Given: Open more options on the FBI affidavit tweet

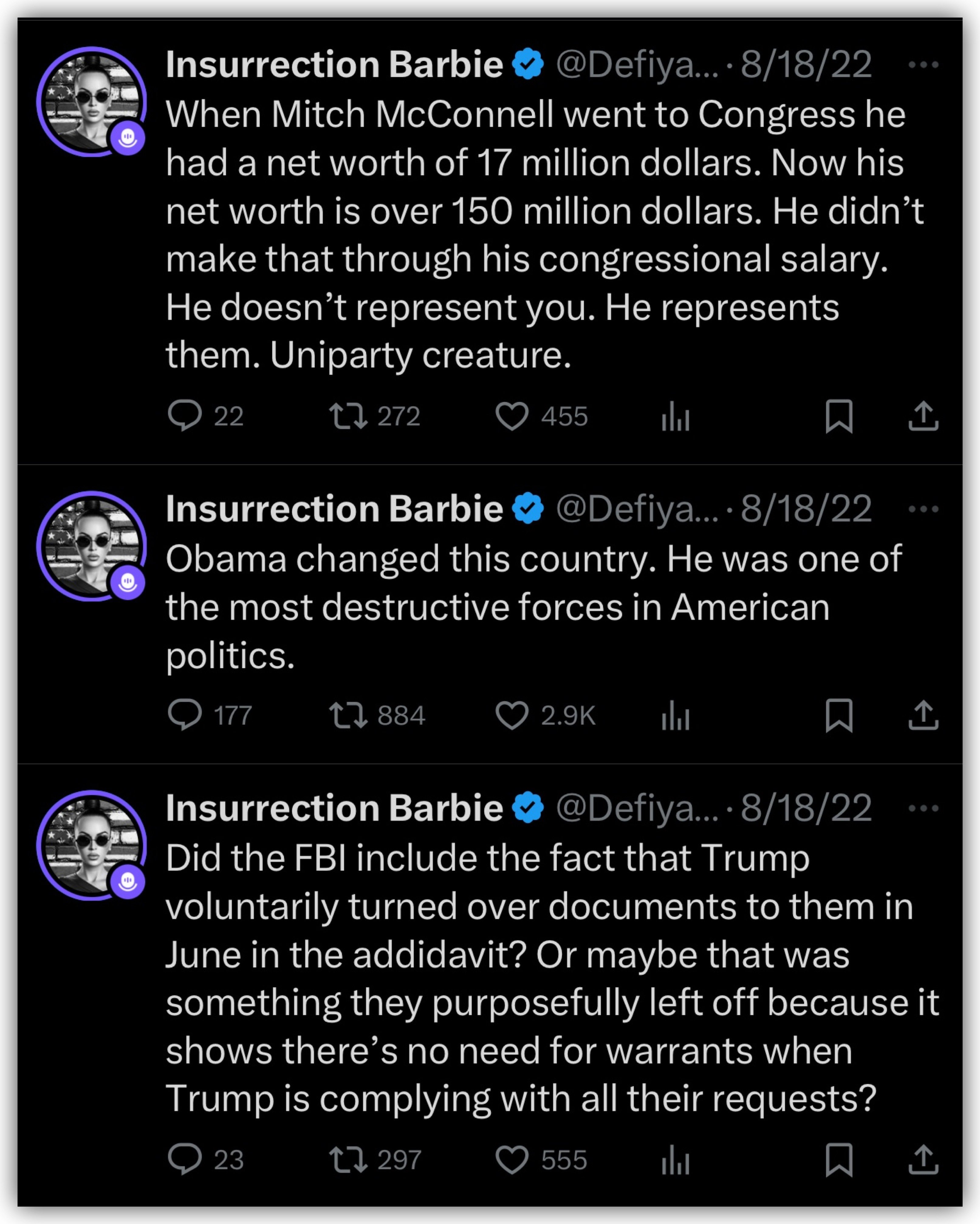Looking at the screenshot, I should click(x=923, y=808).
